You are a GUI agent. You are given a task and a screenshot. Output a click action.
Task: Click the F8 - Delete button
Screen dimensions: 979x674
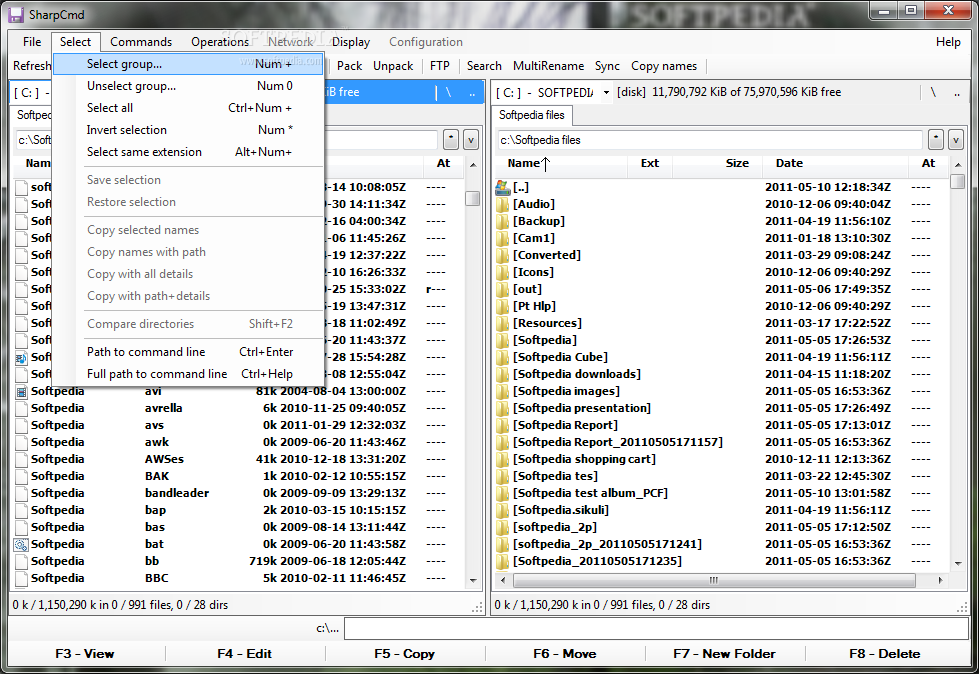pyautogui.click(x=885, y=653)
